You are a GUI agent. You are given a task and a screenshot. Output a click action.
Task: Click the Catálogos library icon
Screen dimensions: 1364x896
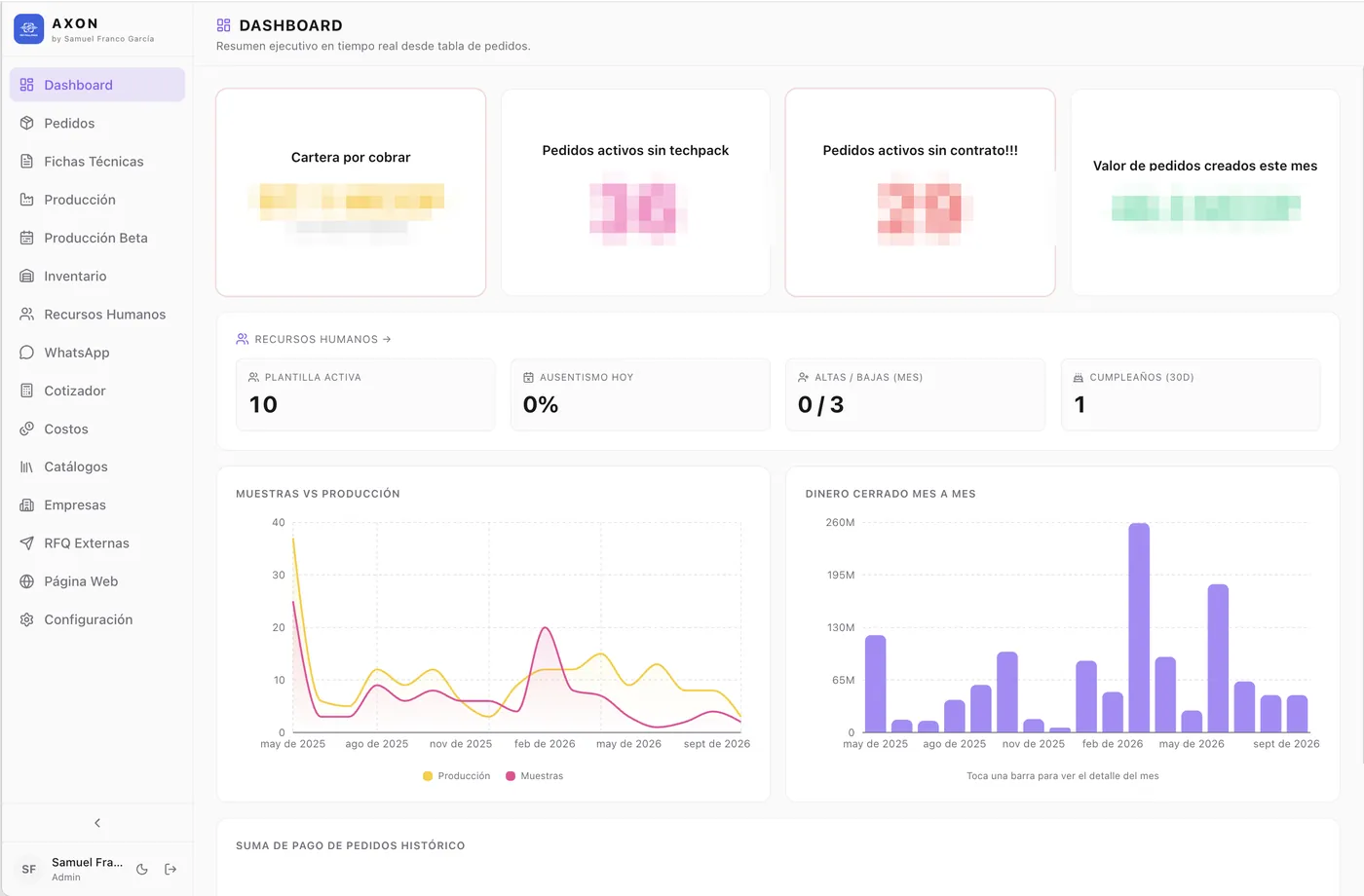(27, 467)
